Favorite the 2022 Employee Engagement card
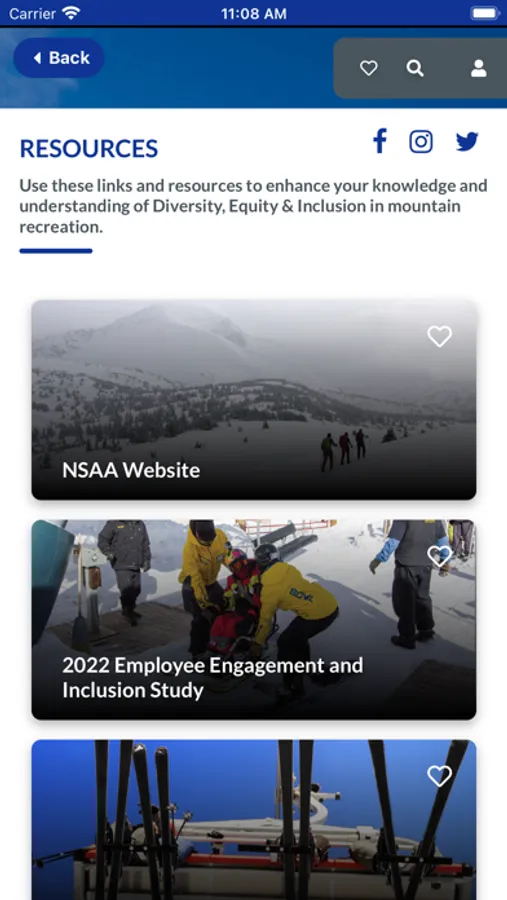Image resolution: width=507 pixels, height=900 pixels. 439,556
